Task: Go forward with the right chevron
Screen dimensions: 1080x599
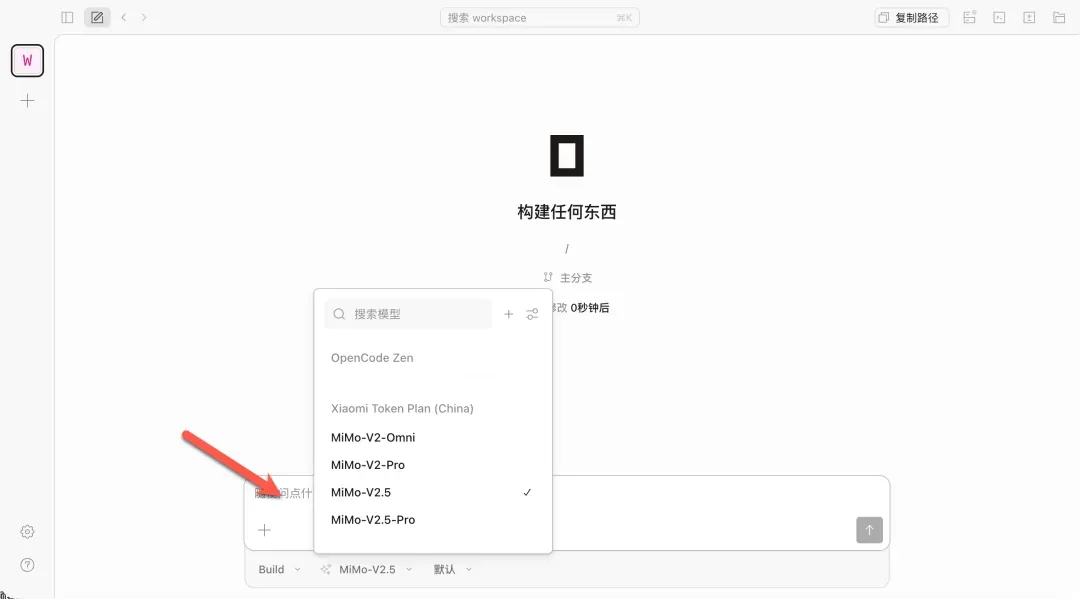Action: [x=144, y=18]
